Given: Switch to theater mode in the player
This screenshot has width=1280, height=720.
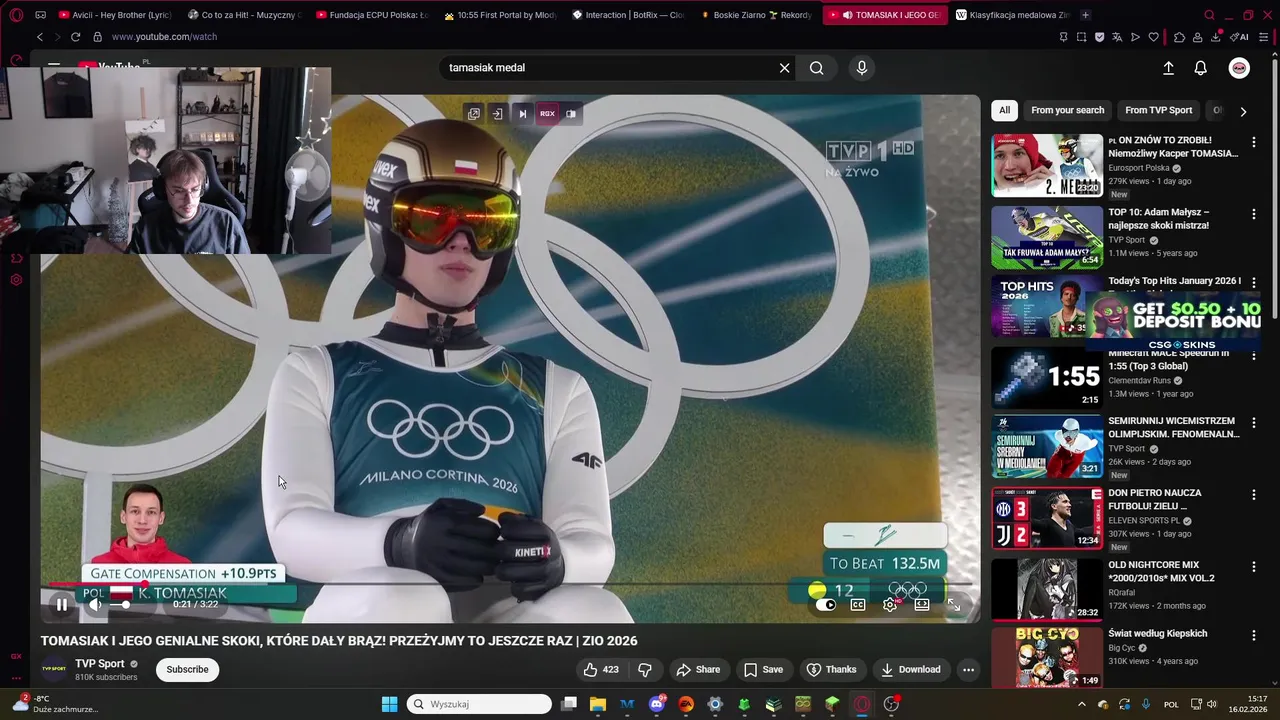Looking at the screenshot, I should (x=922, y=604).
